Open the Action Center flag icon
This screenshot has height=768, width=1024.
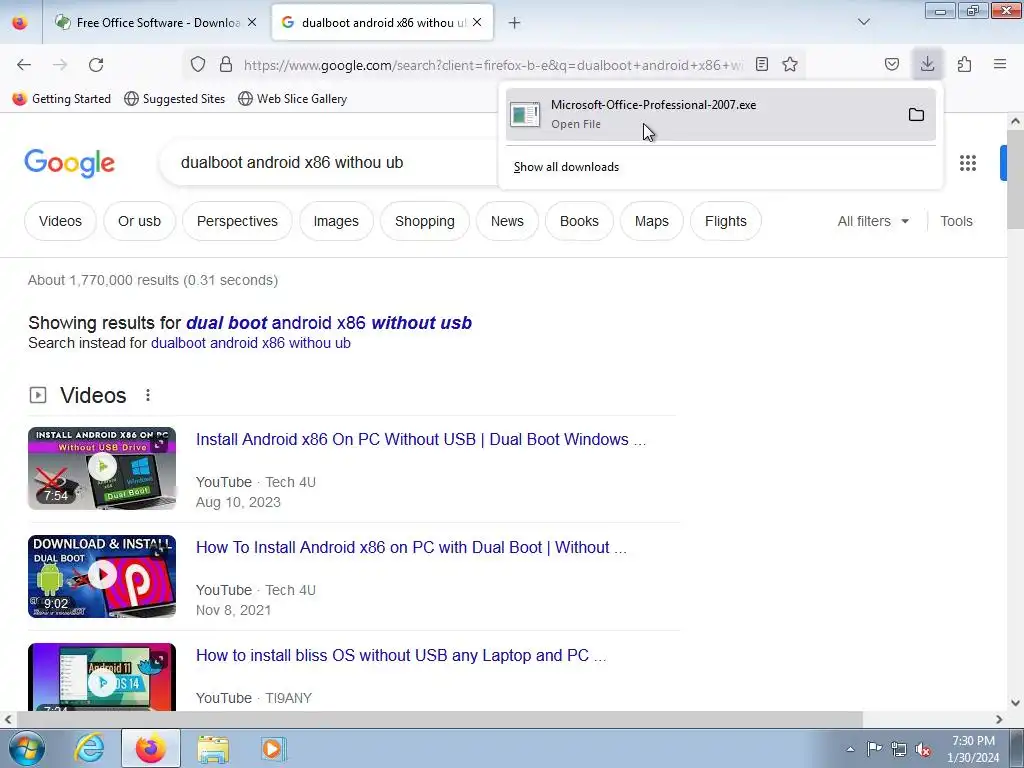point(874,749)
